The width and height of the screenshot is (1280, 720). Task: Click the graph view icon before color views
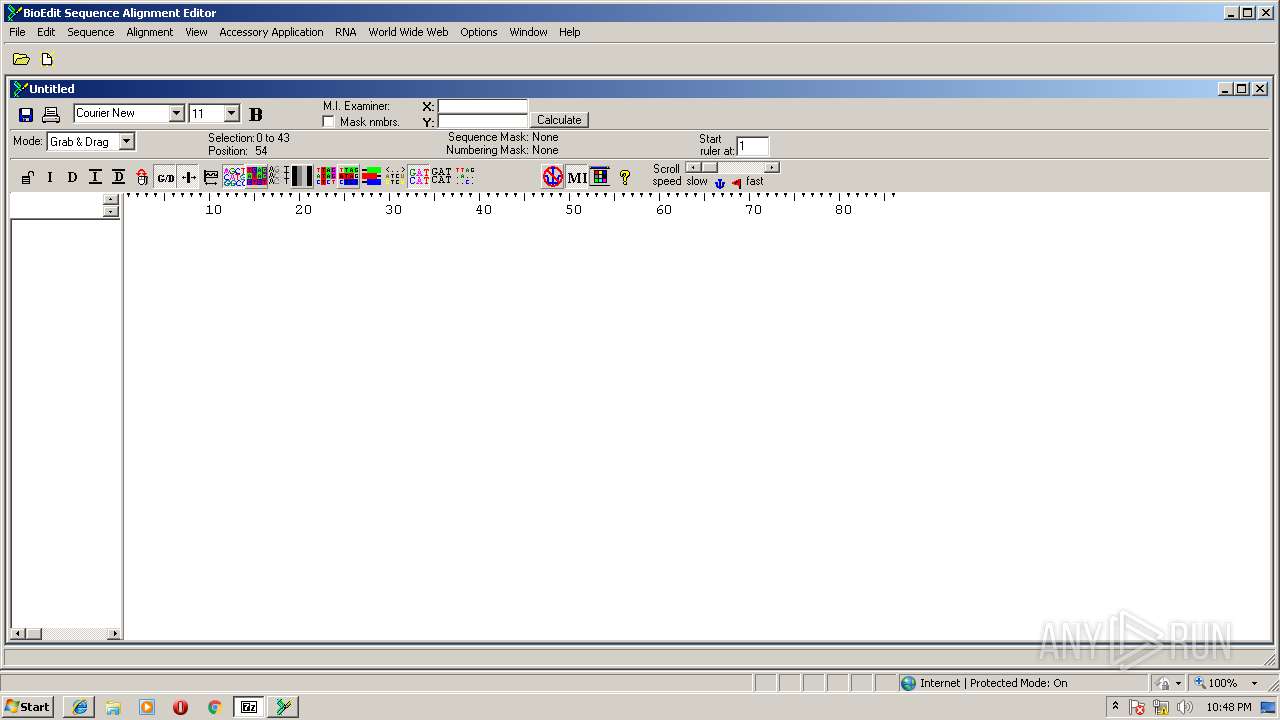(x=211, y=177)
